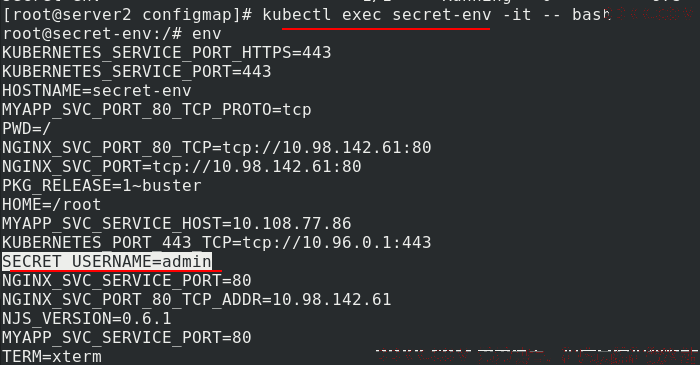This screenshot has width=700, height=365.
Task: Click the NGINX_SVC_SERVICE_PORT=80 line
Action: click(127, 280)
